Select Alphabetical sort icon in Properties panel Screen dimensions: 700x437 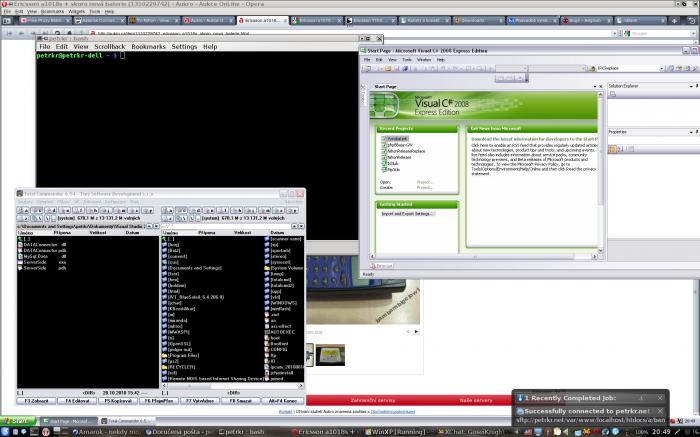(x=621, y=149)
